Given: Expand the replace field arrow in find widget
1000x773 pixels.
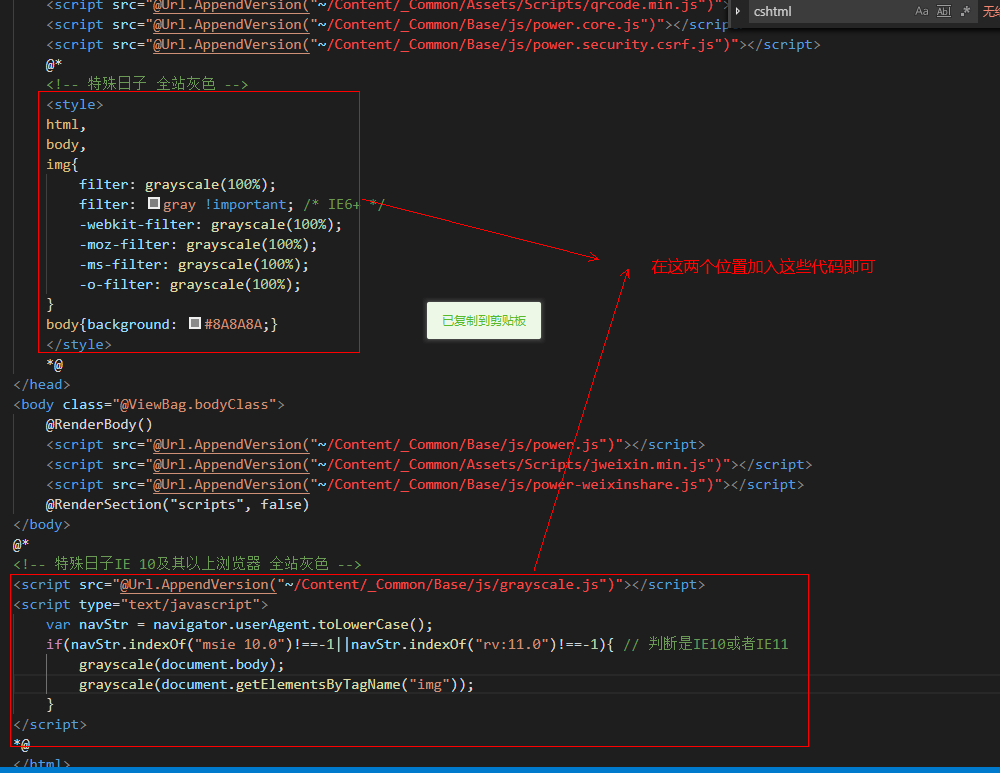Looking at the screenshot, I should click(x=738, y=11).
